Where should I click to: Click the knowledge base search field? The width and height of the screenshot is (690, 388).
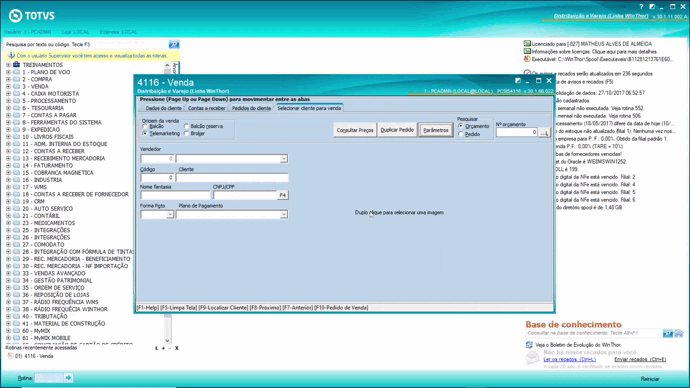coord(594,333)
